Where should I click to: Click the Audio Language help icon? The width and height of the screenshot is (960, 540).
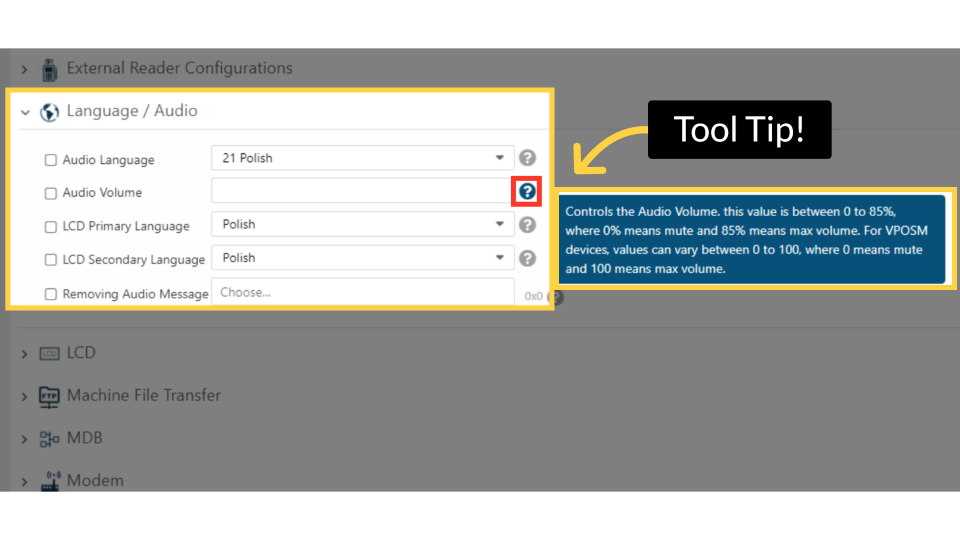(x=527, y=158)
